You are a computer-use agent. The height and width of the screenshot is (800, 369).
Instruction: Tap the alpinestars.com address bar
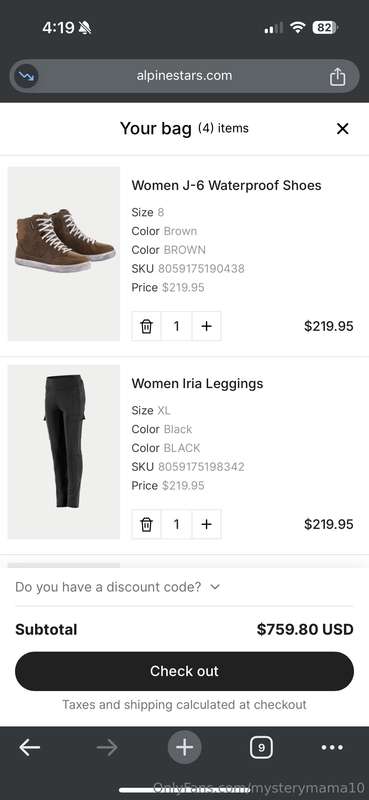pyautogui.click(x=184, y=76)
